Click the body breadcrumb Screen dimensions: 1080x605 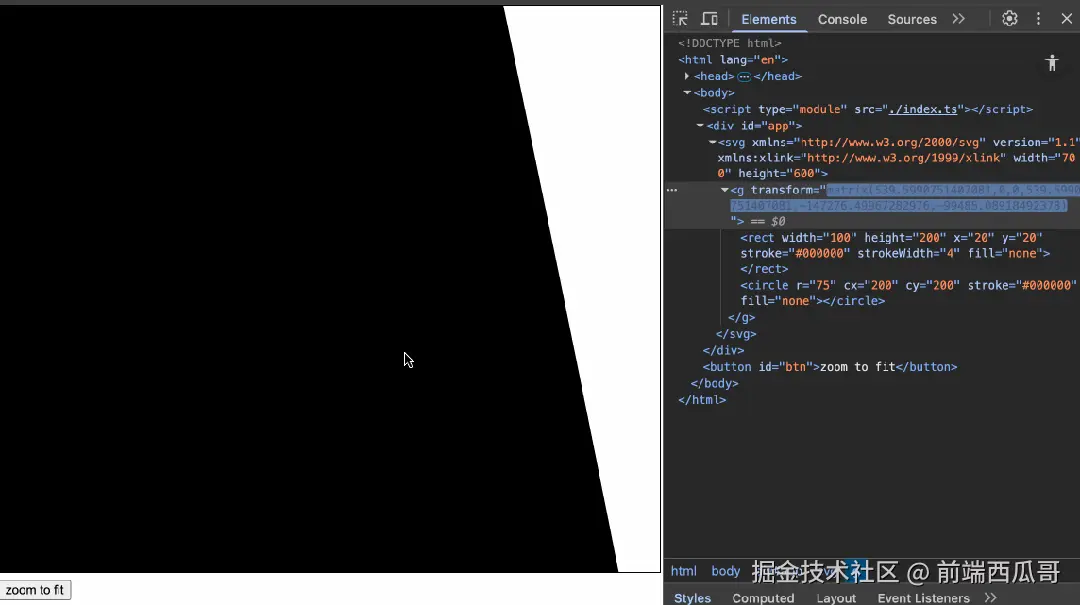725,571
